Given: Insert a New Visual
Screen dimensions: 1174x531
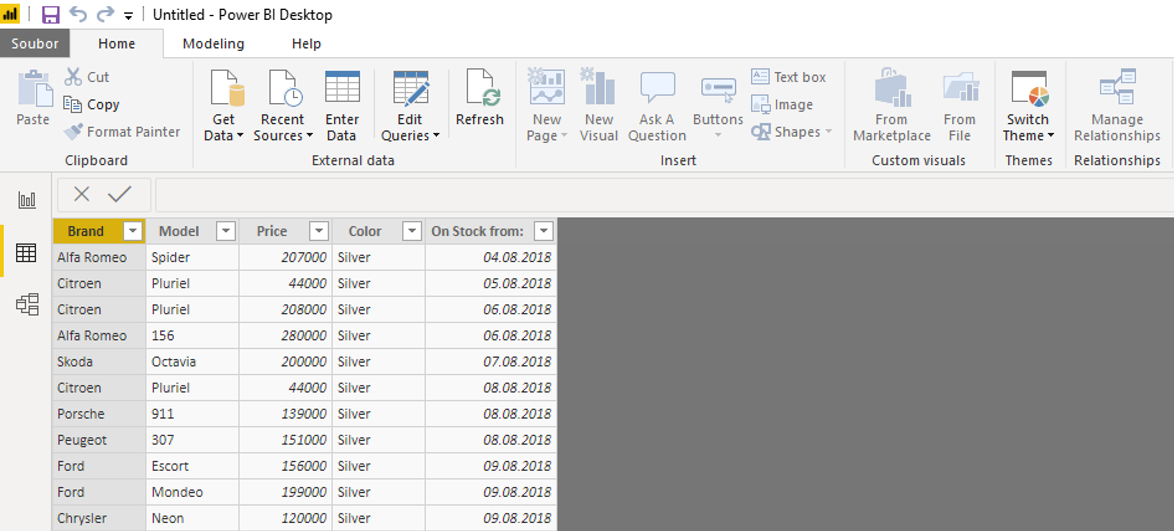Looking at the screenshot, I should (x=599, y=106).
